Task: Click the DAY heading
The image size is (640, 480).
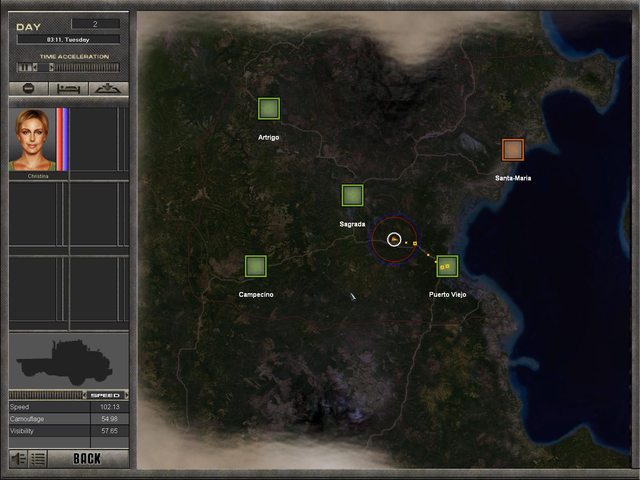Action: [x=29, y=27]
